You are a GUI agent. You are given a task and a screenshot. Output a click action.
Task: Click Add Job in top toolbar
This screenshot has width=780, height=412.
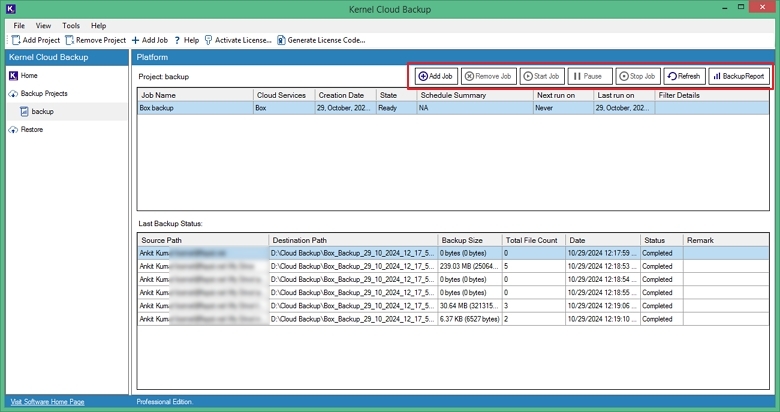click(x=150, y=40)
